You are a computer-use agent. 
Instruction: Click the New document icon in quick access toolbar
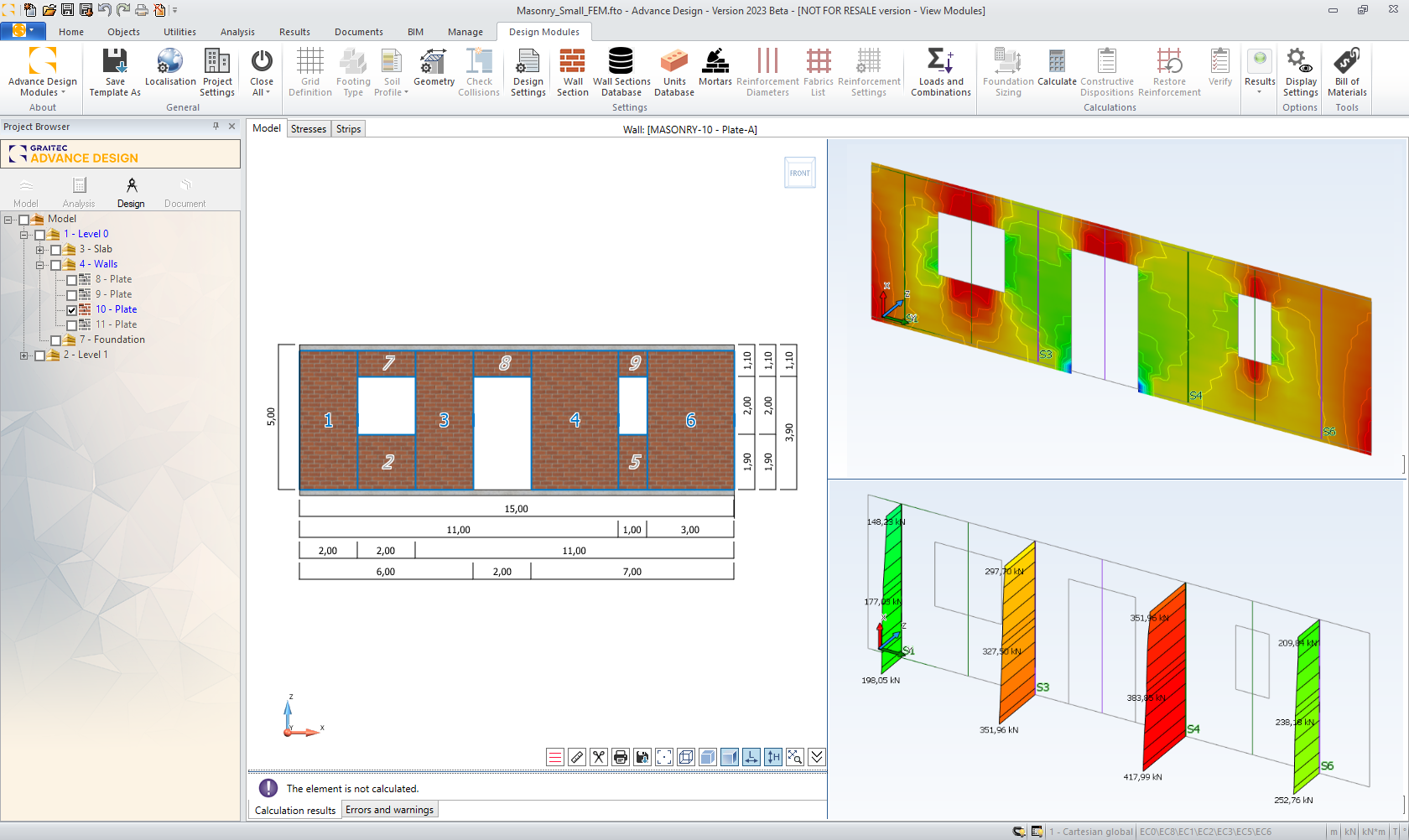[30, 10]
